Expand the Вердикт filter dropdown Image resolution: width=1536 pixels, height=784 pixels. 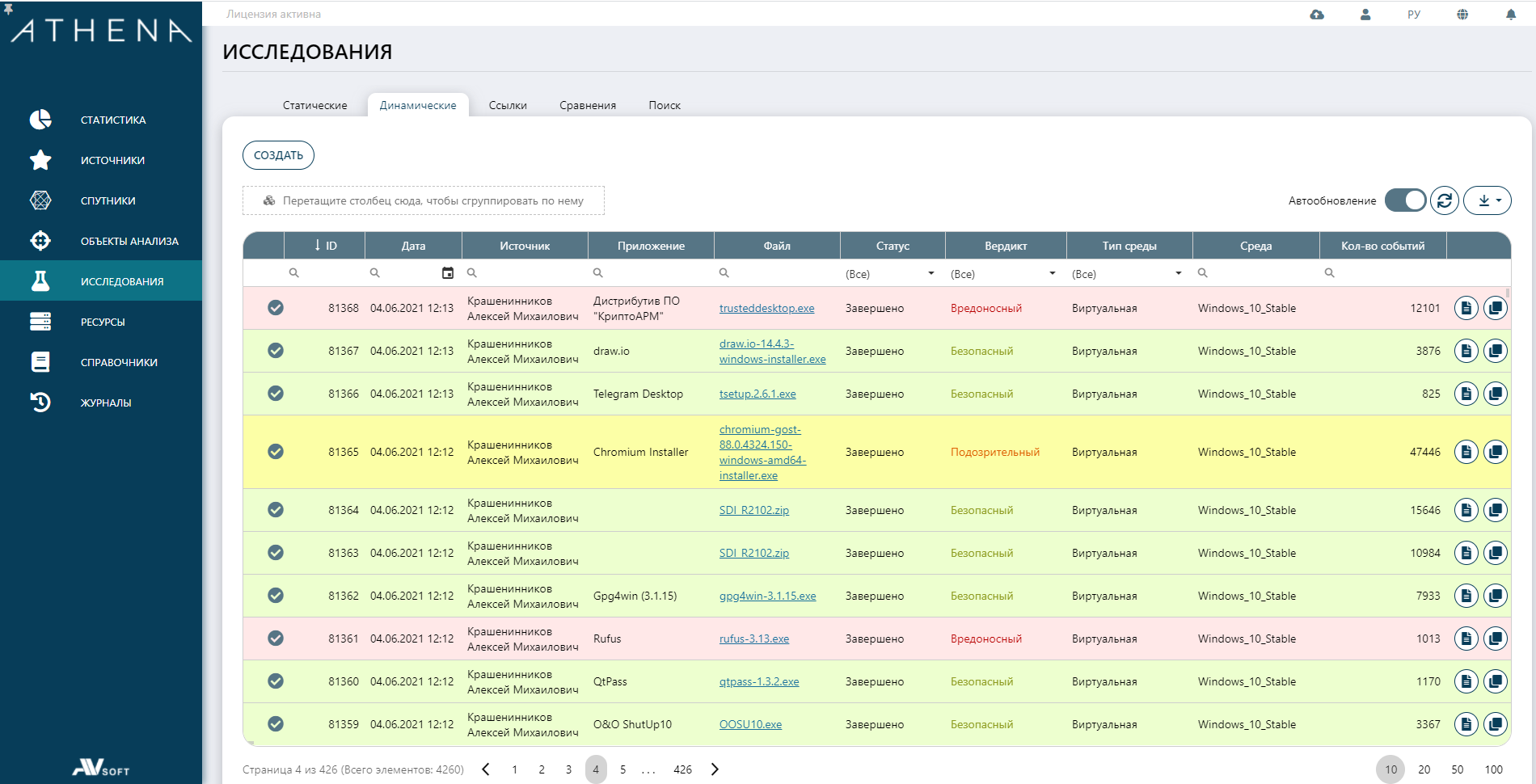point(1053,273)
